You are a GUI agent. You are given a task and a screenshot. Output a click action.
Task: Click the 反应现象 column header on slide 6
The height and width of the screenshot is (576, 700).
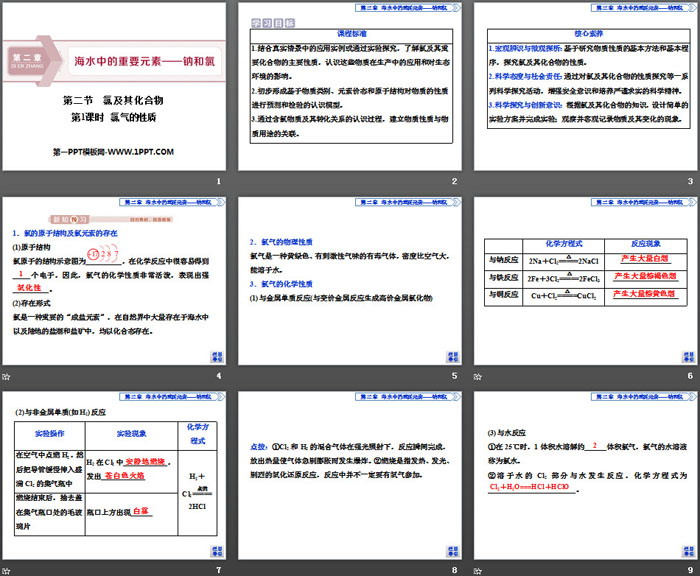point(646,244)
